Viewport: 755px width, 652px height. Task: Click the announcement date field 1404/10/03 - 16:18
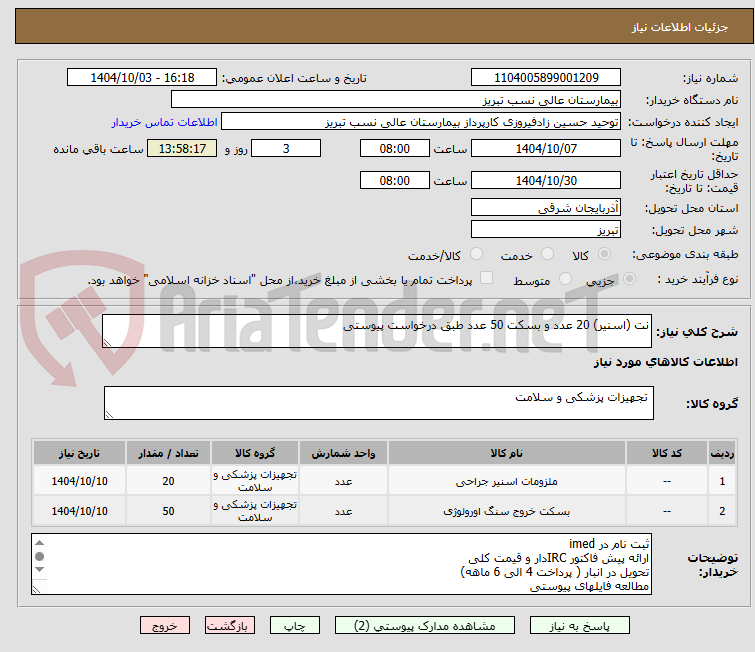(x=142, y=78)
